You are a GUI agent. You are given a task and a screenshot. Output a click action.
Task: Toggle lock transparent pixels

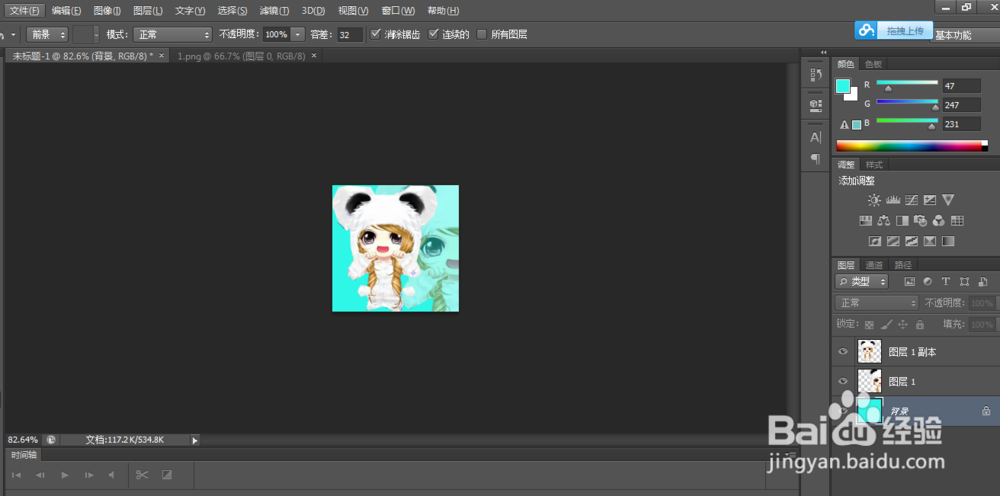click(x=869, y=325)
